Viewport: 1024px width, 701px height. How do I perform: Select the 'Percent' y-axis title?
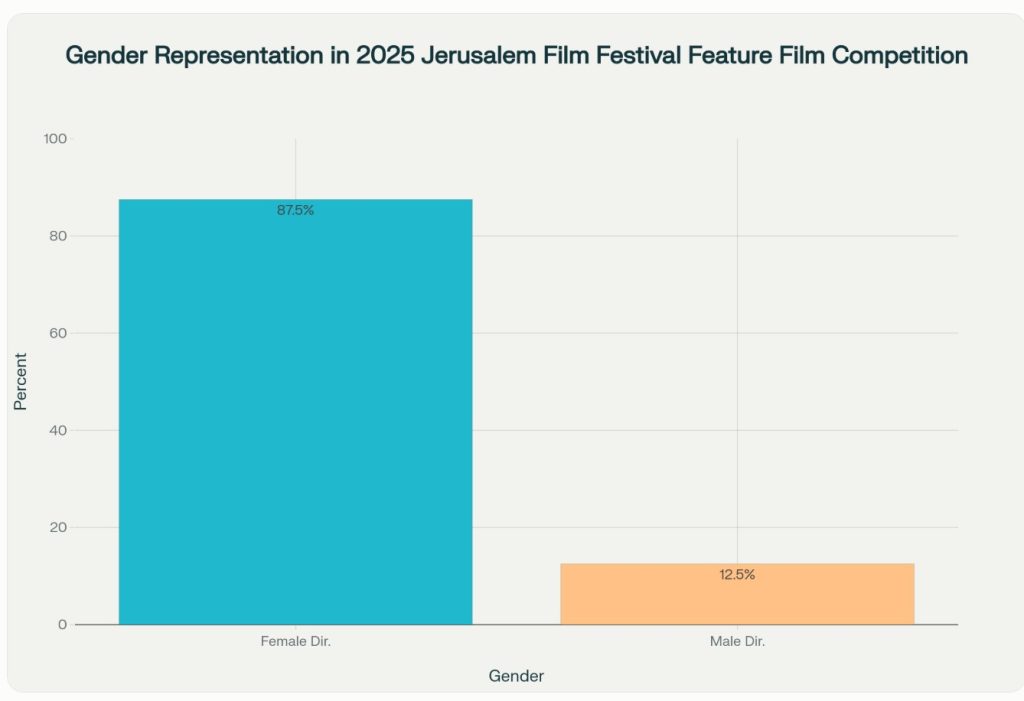click(x=20, y=381)
